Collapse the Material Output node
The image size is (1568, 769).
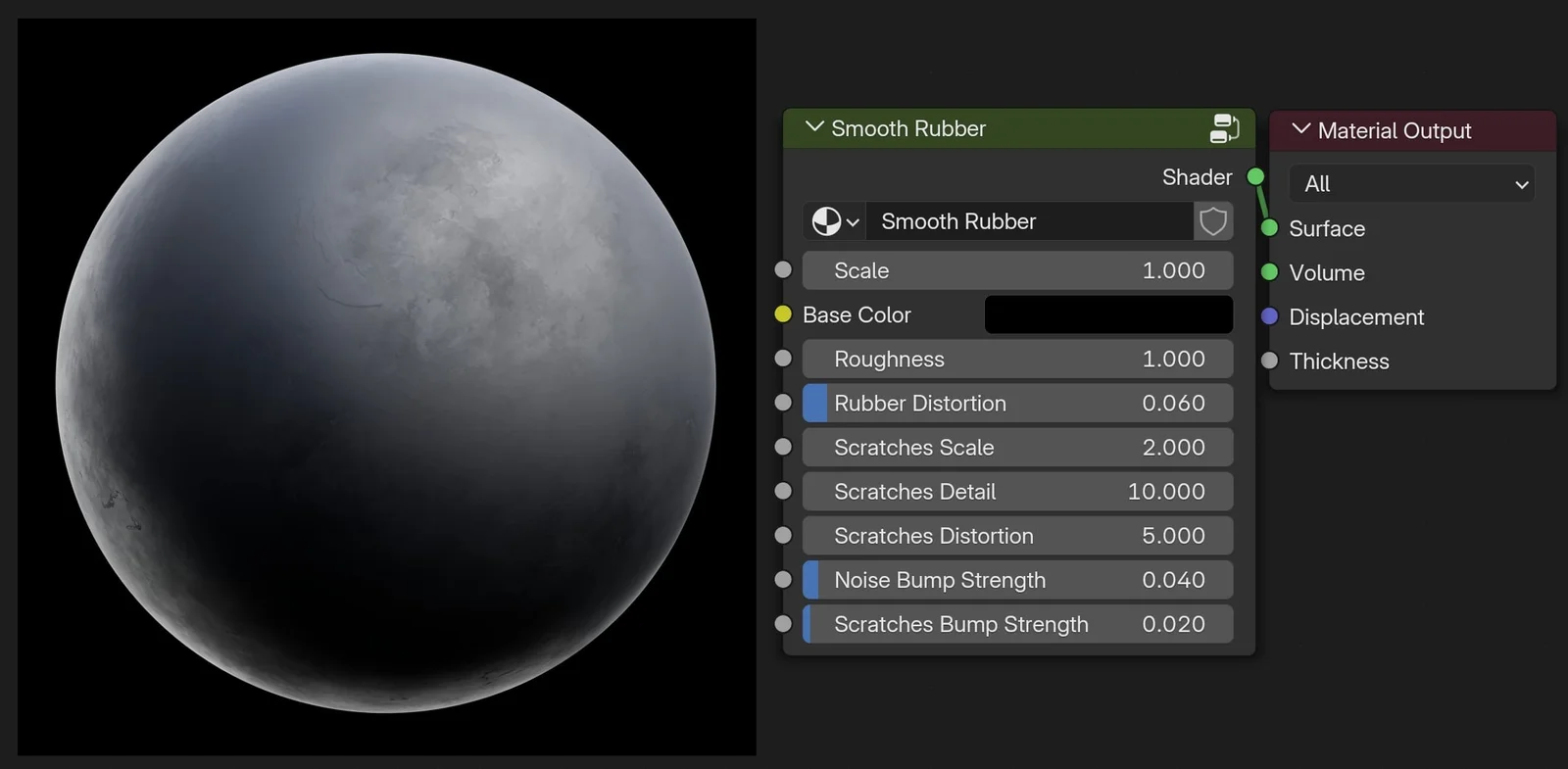tap(1300, 129)
